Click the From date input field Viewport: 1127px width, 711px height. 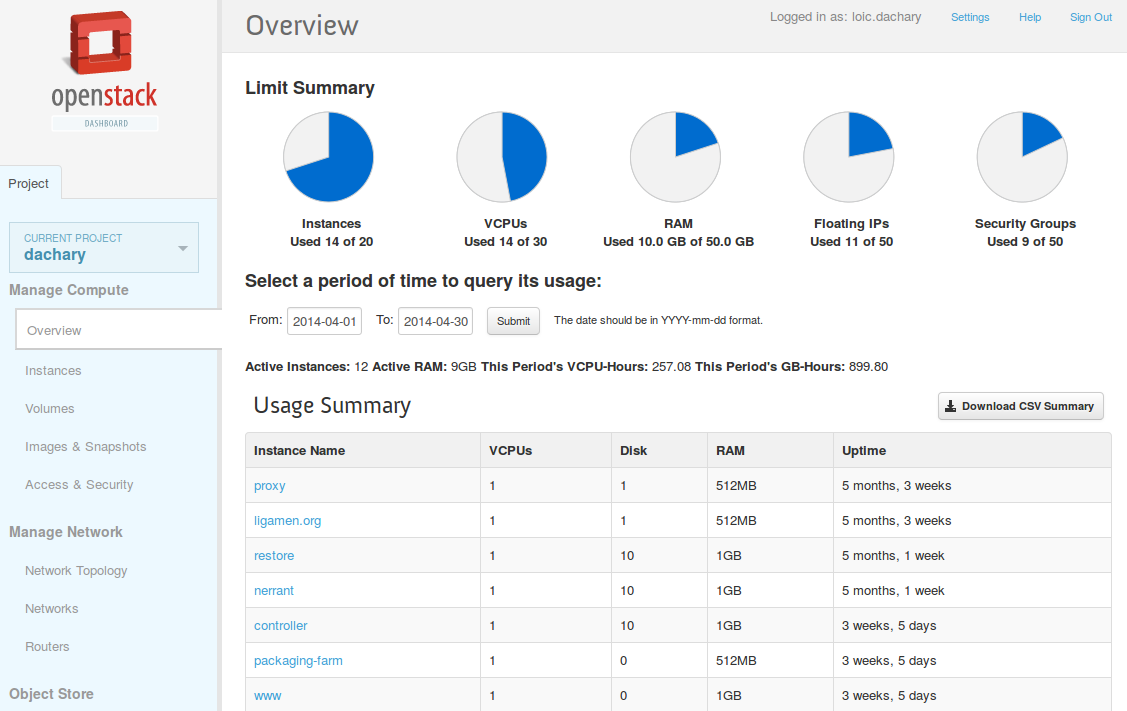click(x=324, y=321)
